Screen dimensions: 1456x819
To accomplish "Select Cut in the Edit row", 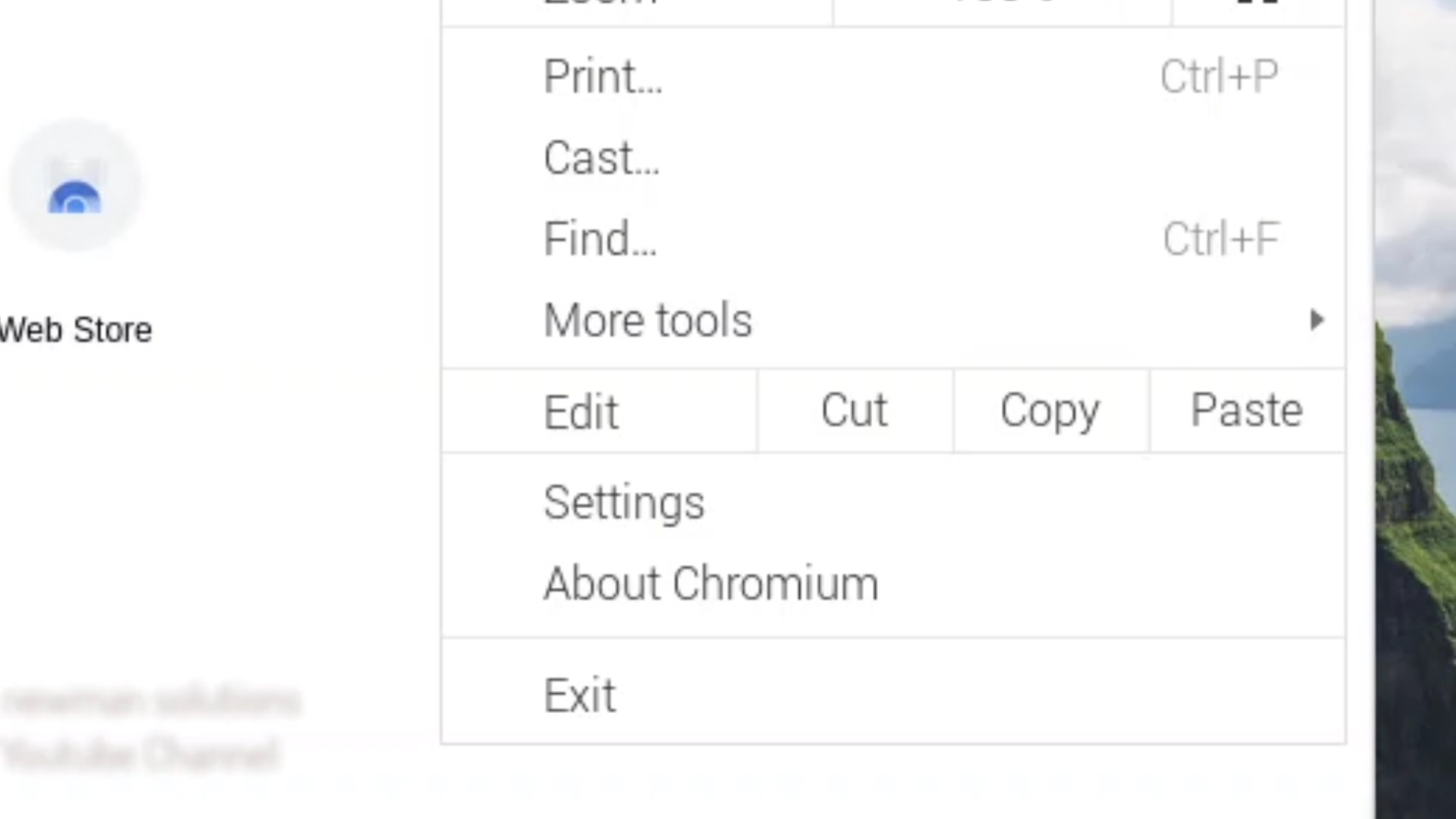I will 853,410.
